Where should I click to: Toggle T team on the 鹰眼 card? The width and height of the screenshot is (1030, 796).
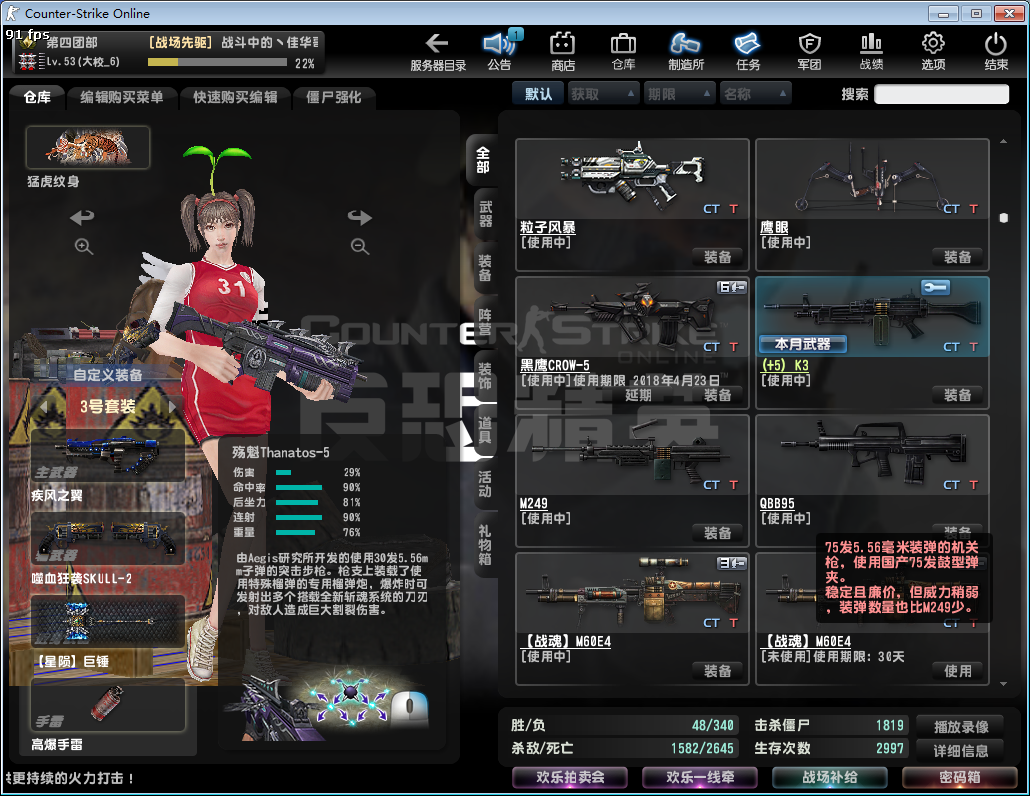pyautogui.click(x=973, y=209)
